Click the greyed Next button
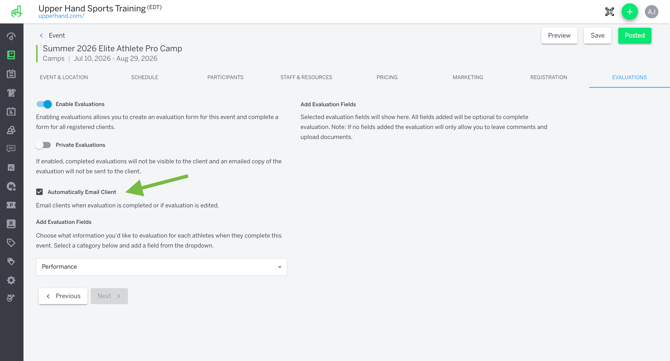This screenshot has width=670, height=361. [x=109, y=296]
